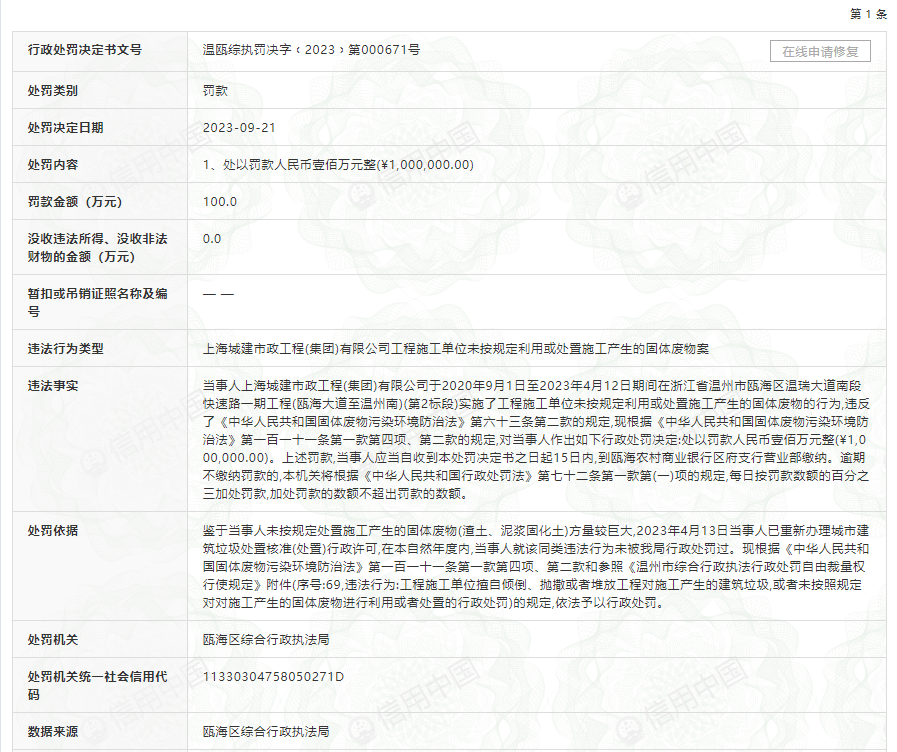
Task: Click the 处罚决定日期 row label
Action: [66, 128]
